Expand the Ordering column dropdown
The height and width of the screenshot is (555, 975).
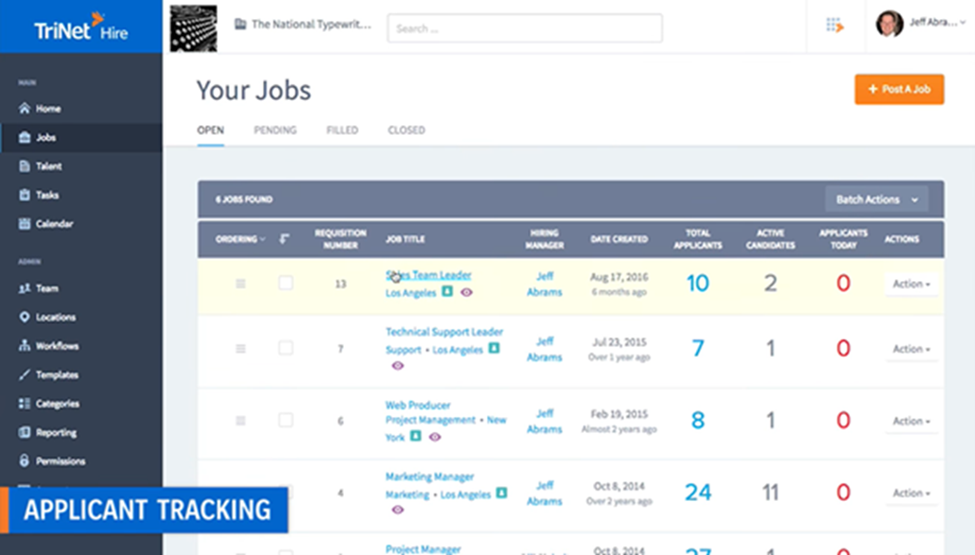[x=240, y=239]
